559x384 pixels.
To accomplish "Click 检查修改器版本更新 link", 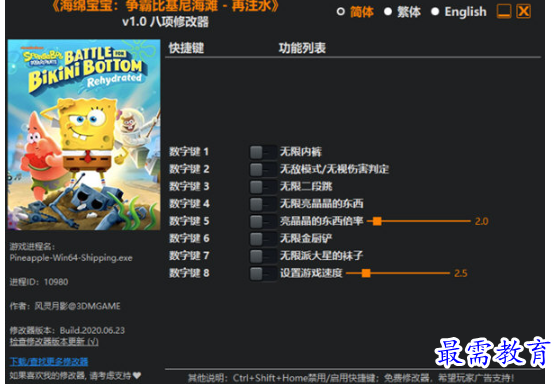I will [x=54, y=342].
